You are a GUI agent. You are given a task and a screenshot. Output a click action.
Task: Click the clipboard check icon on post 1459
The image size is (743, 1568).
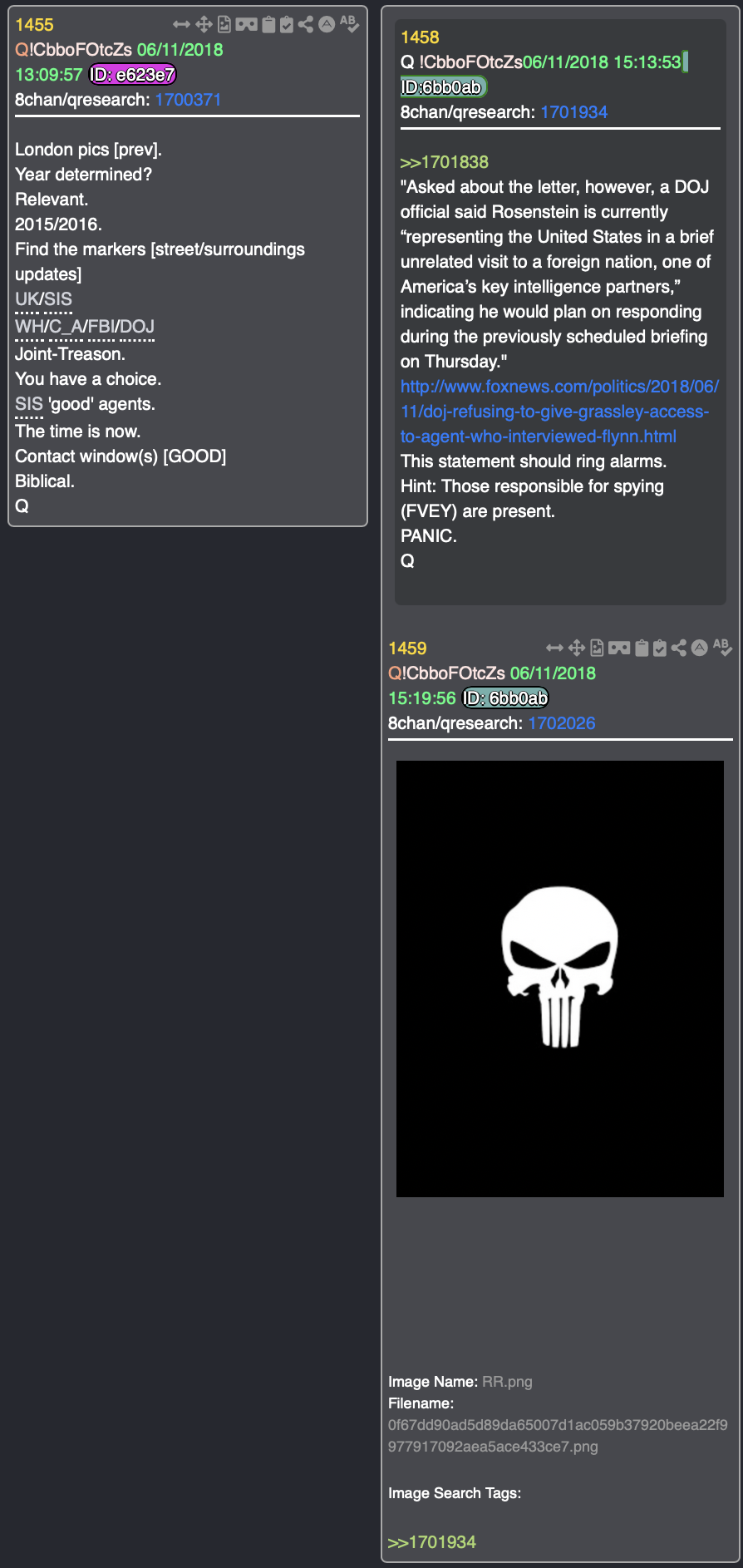pyautogui.click(x=660, y=648)
